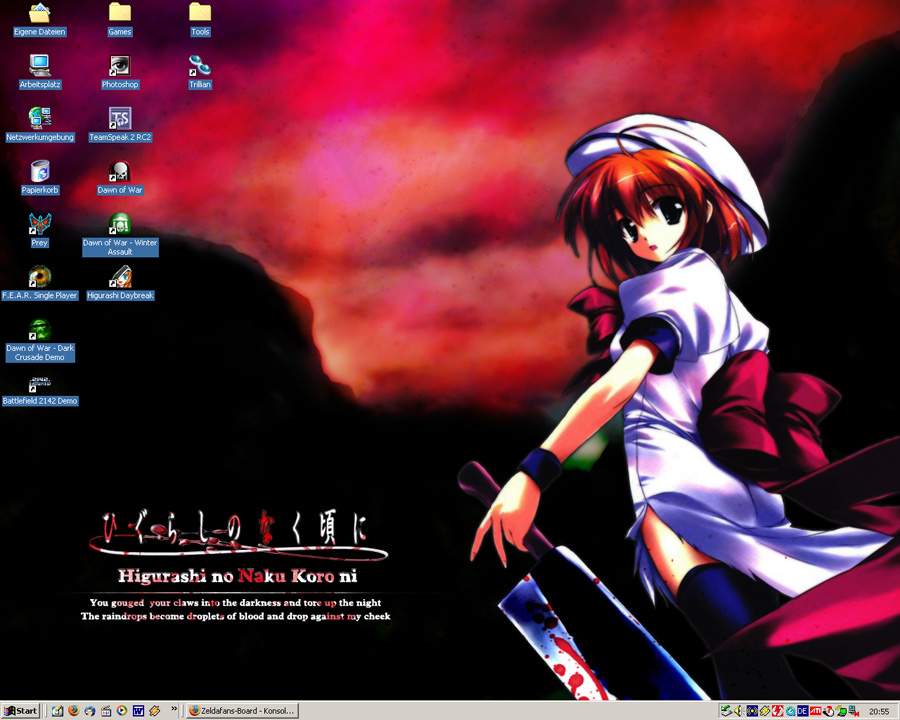
Task: Select the Arbeitsplatz computer icon
Action: (40, 72)
